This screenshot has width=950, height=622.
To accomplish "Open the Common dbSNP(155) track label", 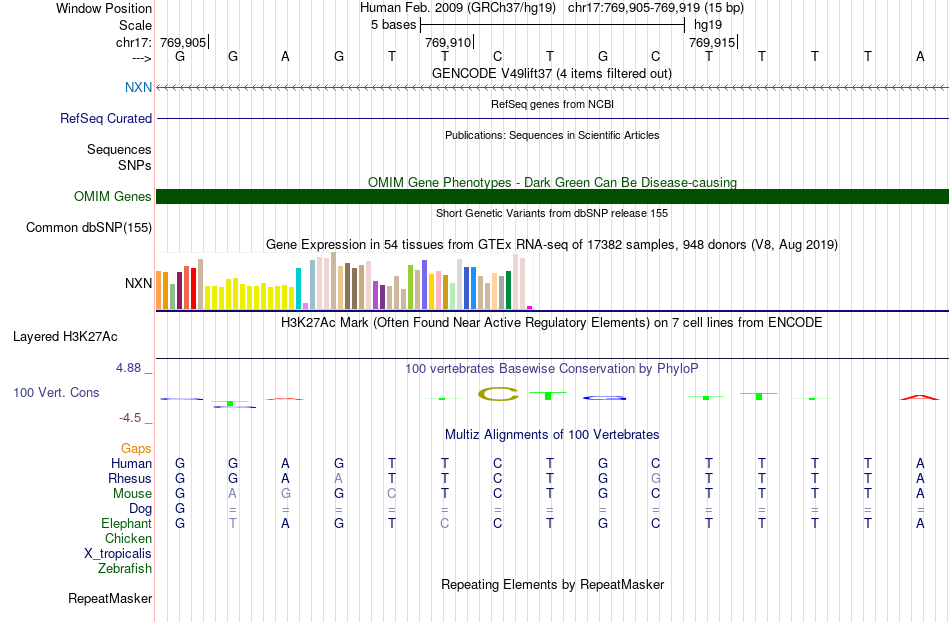I will coord(88,228).
